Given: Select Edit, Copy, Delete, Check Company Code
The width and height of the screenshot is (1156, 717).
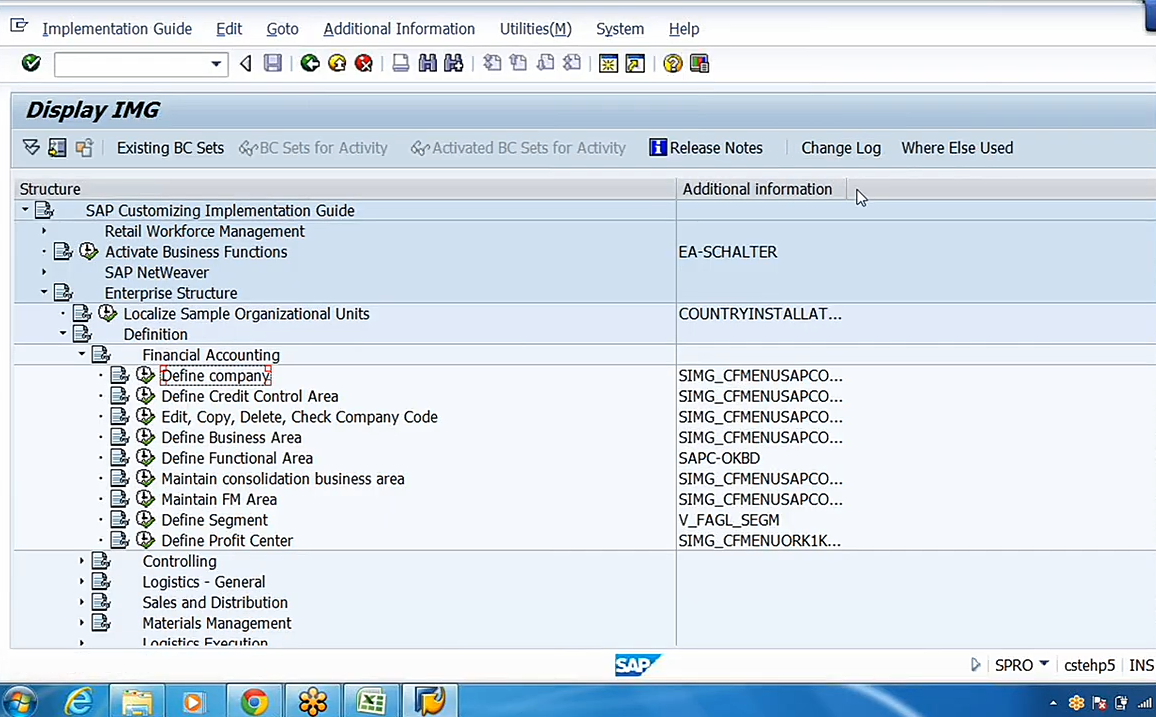Looking at the screenshot, I should [x=299, y=416].
